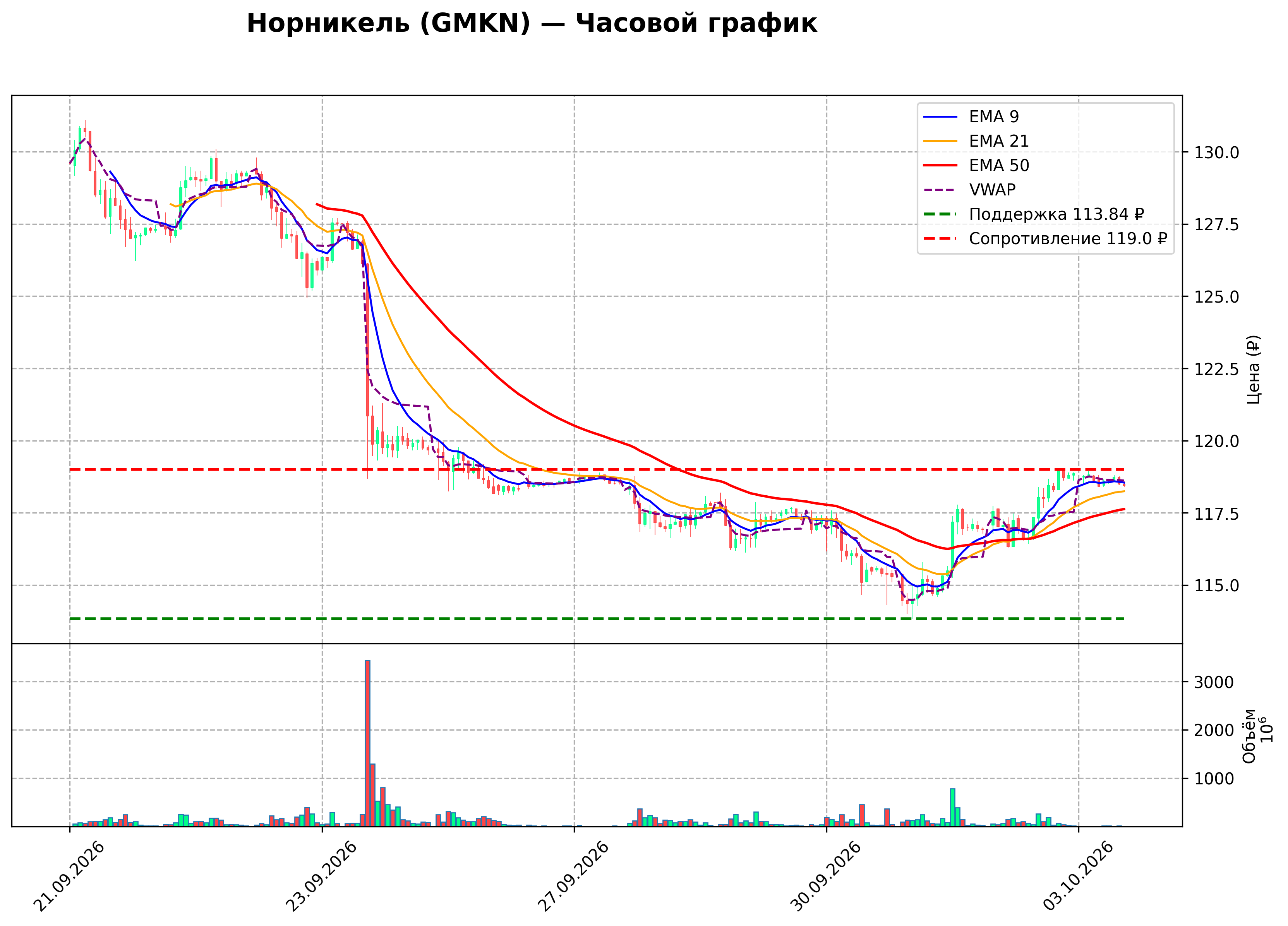Click the 122.5 price axis label
Viewport: 1288px width, 926px height.
point(1216,370)
